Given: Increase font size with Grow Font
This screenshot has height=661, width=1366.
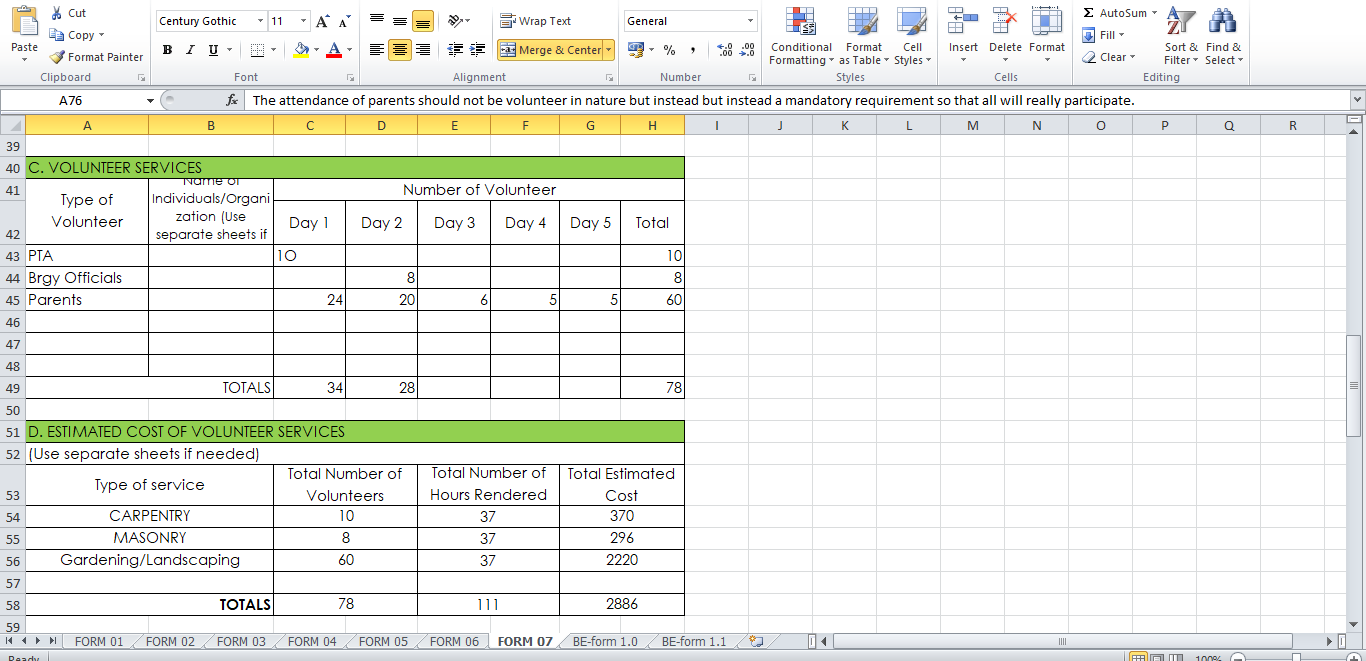Looking at the screenshot, I should coord(322,21).
